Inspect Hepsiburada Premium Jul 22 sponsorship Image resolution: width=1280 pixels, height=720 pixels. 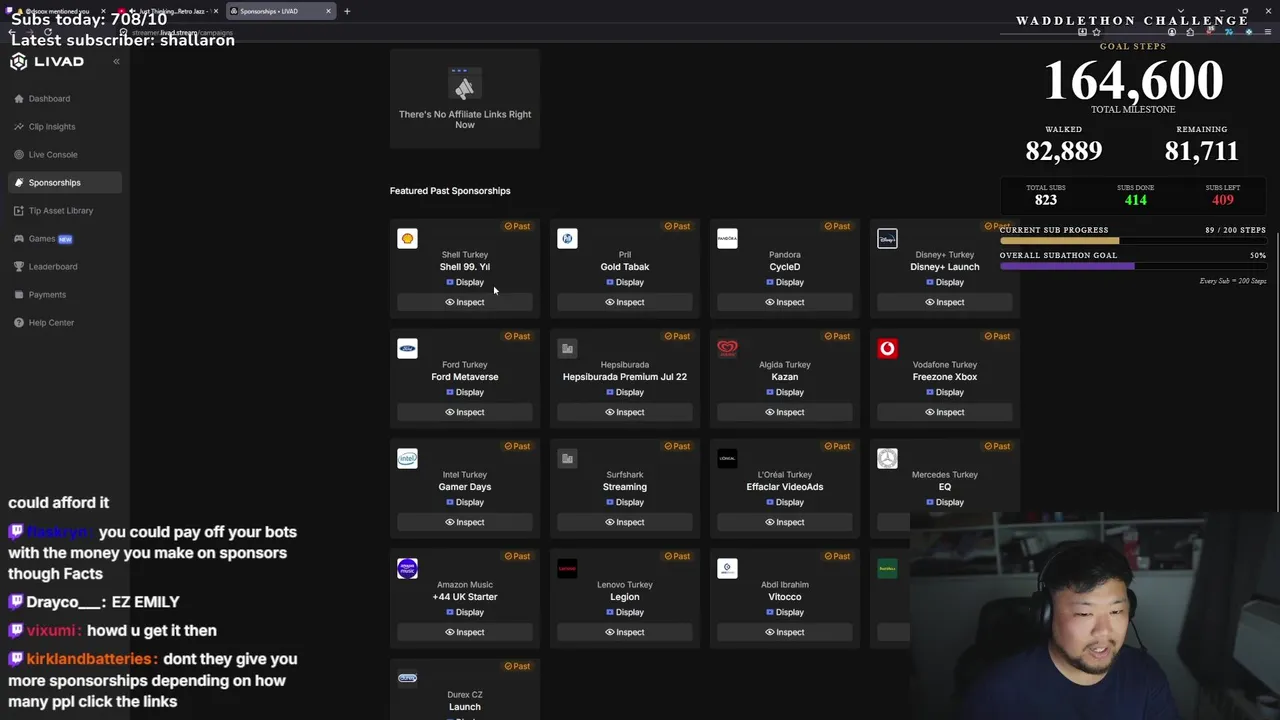625,412
